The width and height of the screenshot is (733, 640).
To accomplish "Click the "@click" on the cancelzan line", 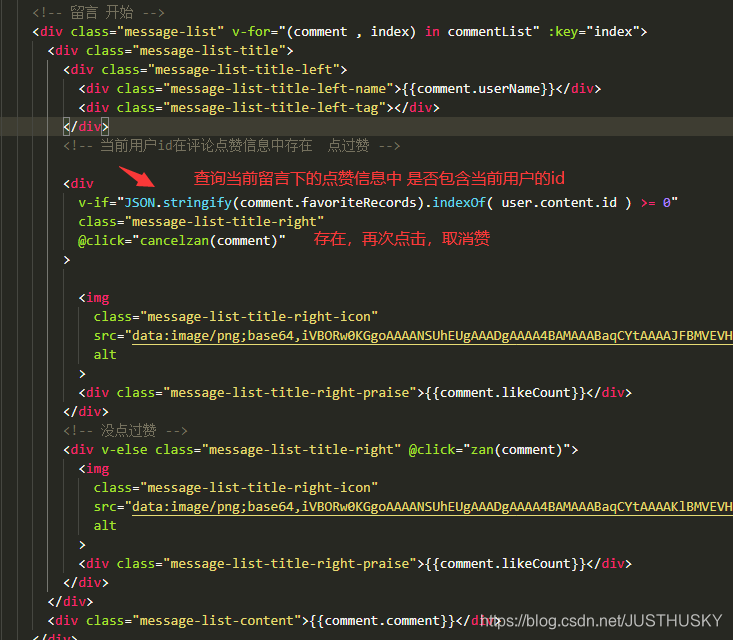I will (x=101, y=240).
